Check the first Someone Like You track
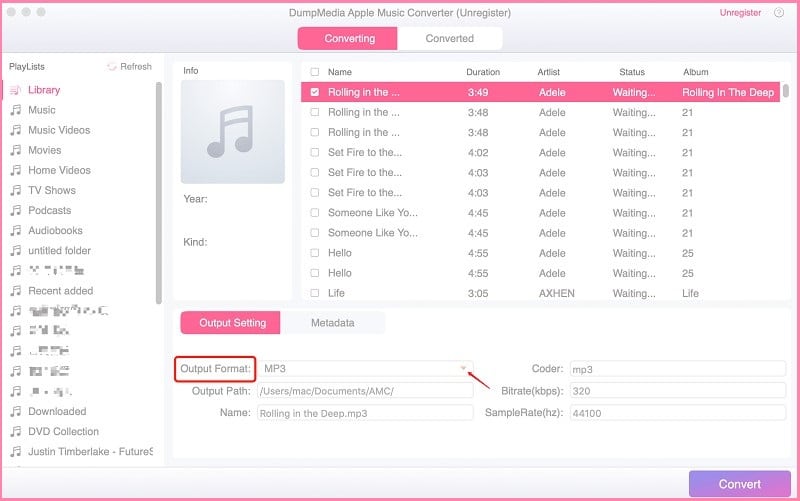This screenshot has width=800, height=501. coord(315,213)
